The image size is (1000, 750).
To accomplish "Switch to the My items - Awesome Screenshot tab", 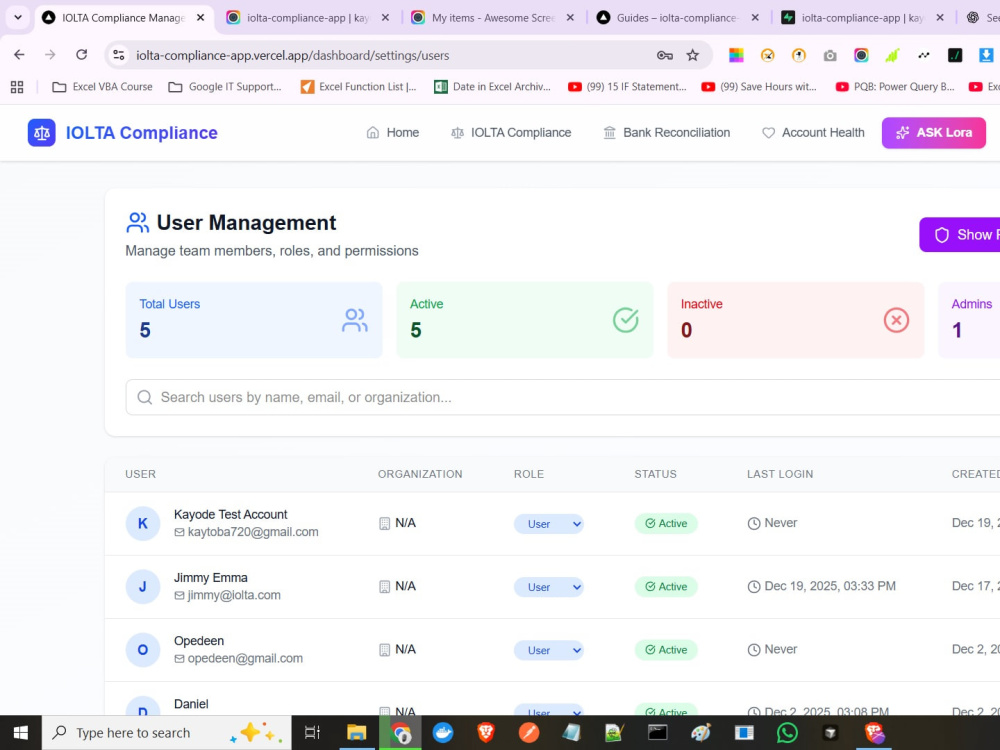I will click(x=494, y=18).
